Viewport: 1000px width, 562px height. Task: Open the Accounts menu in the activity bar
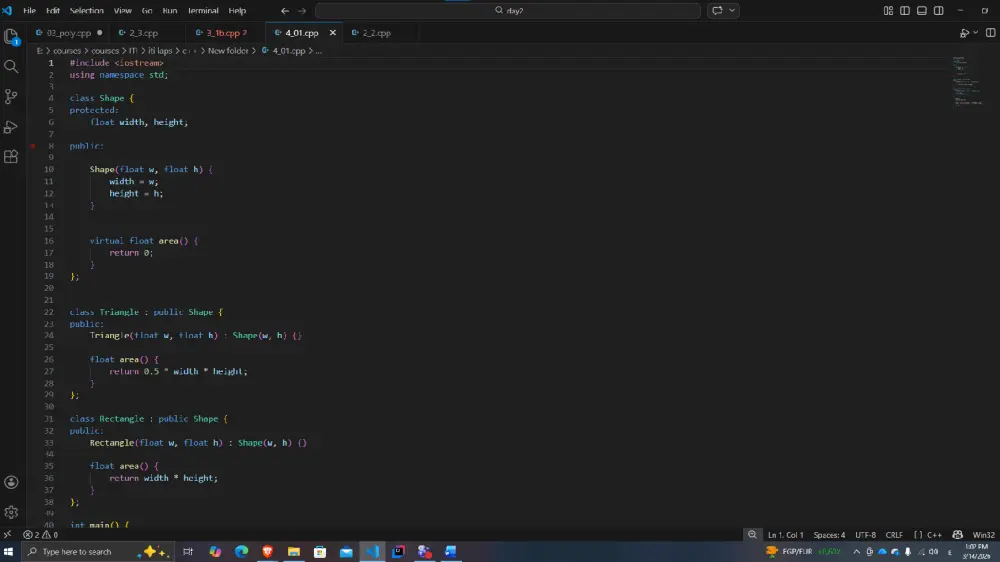pyautogui.click(x=11, y=482)
